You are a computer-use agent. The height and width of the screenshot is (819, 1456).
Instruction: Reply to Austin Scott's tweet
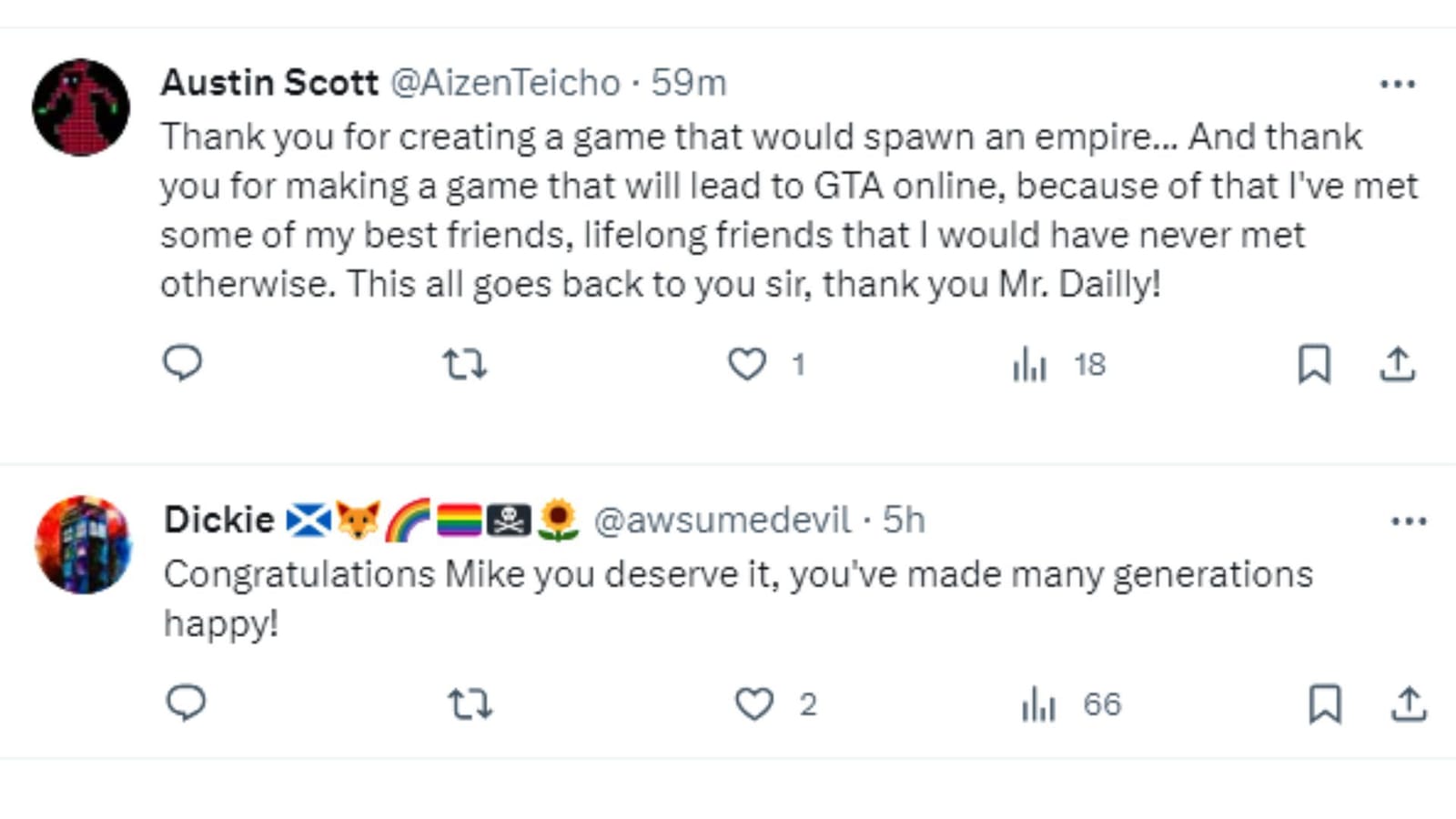coord(182,364)
